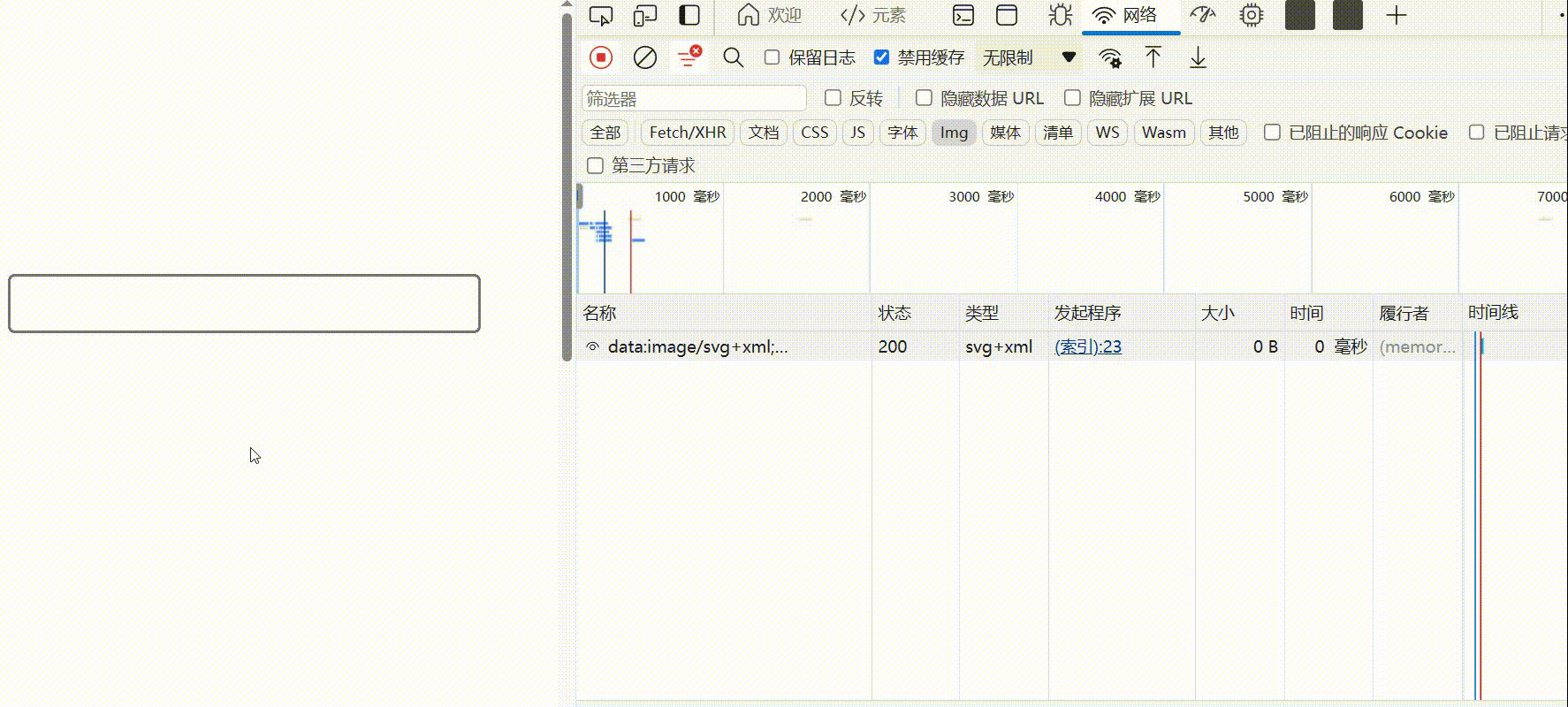Filter requests by Fetch/XHR

(x=688, y=133)
